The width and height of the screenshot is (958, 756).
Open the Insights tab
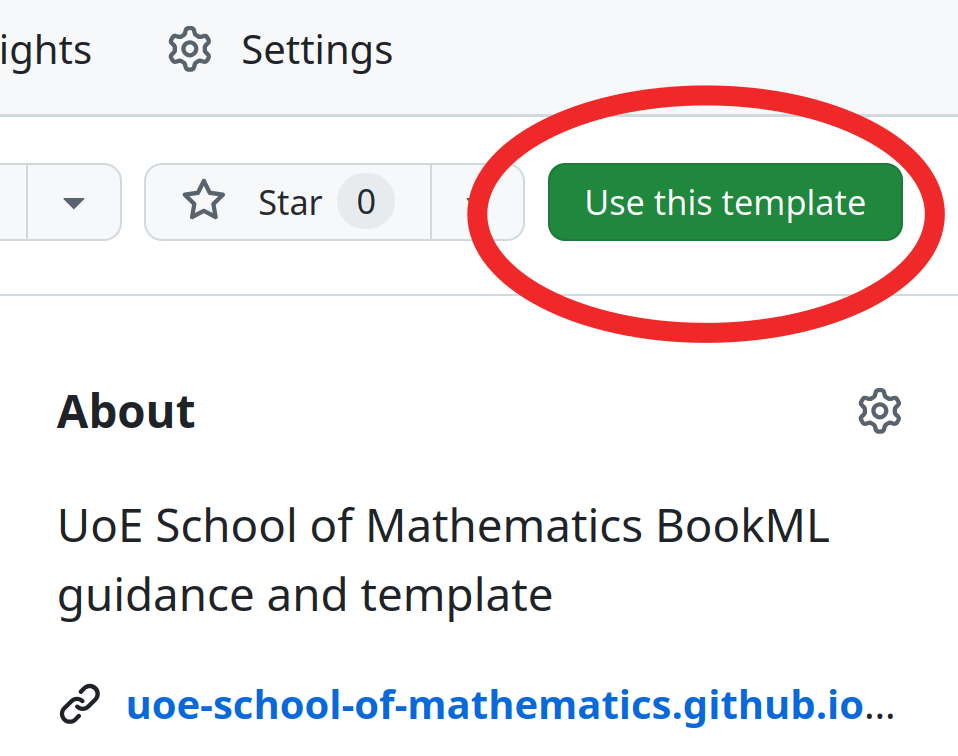pos(45,50)
